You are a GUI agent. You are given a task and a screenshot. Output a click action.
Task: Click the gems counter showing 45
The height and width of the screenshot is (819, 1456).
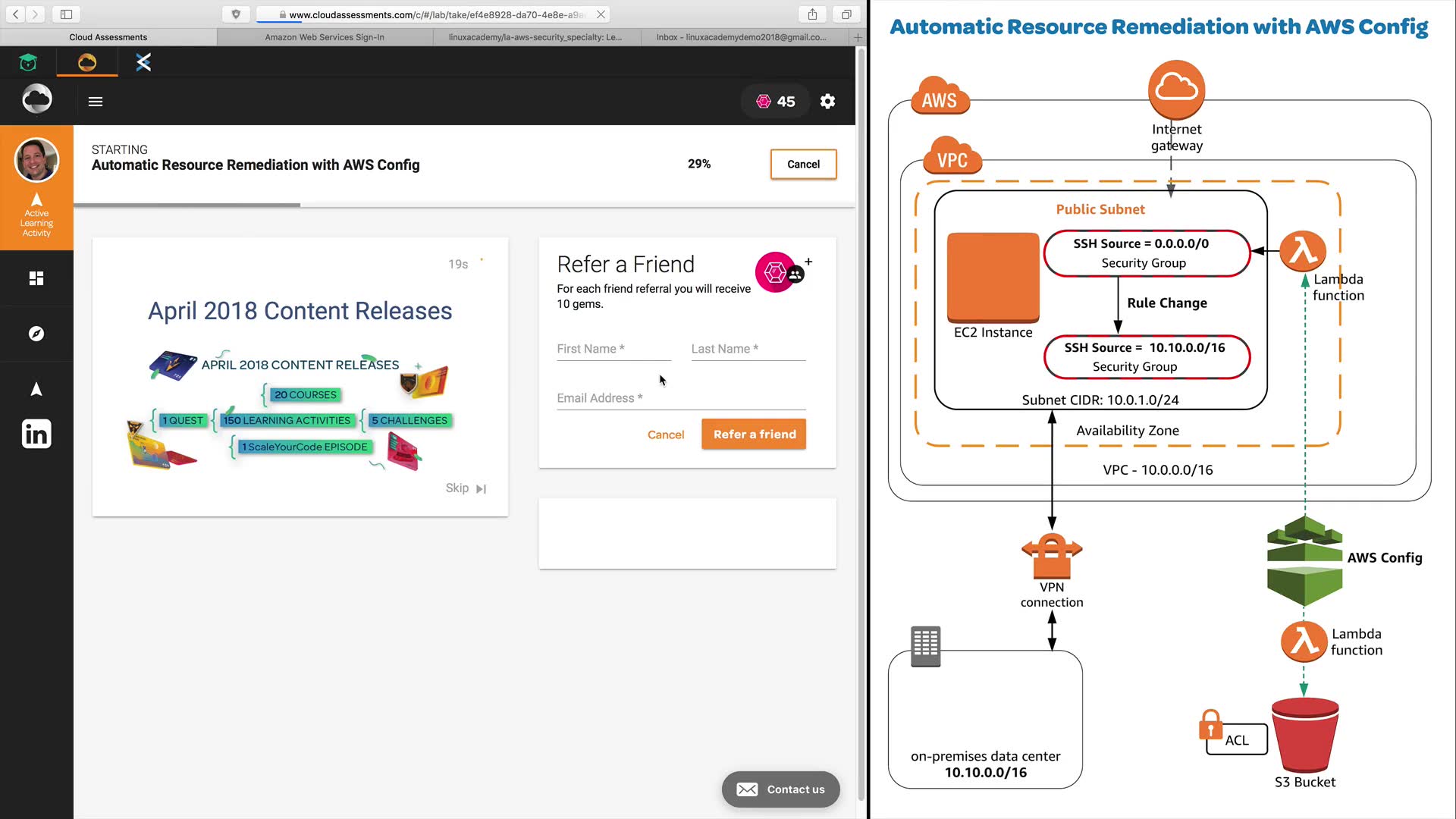pyautogui.click(x=775, y=102)
